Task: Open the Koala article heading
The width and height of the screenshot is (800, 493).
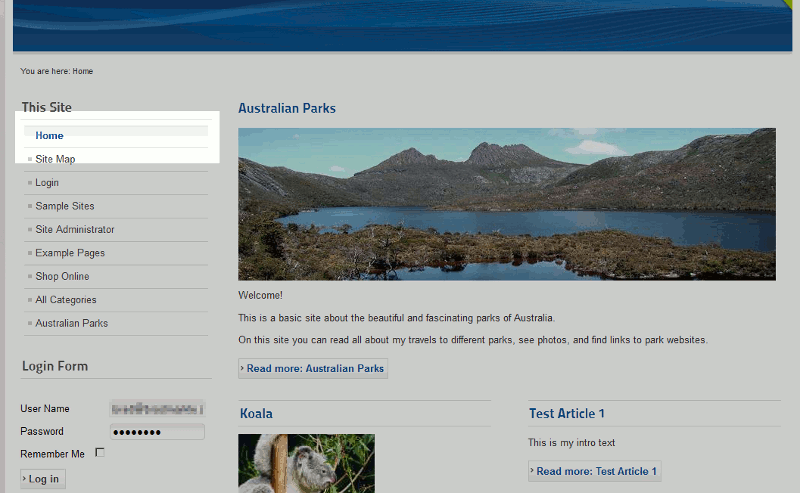Action: click(x=256, y=413)
